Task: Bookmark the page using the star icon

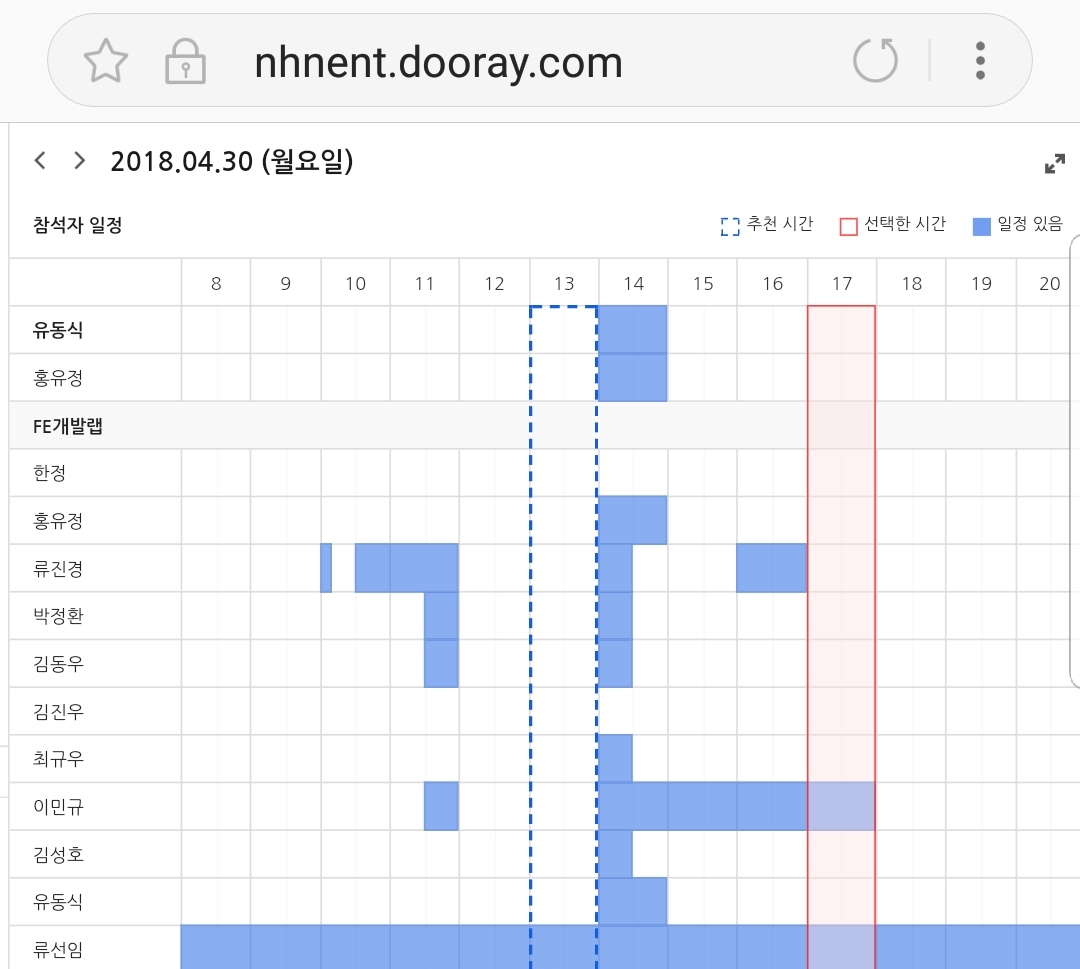Action: 106,60
